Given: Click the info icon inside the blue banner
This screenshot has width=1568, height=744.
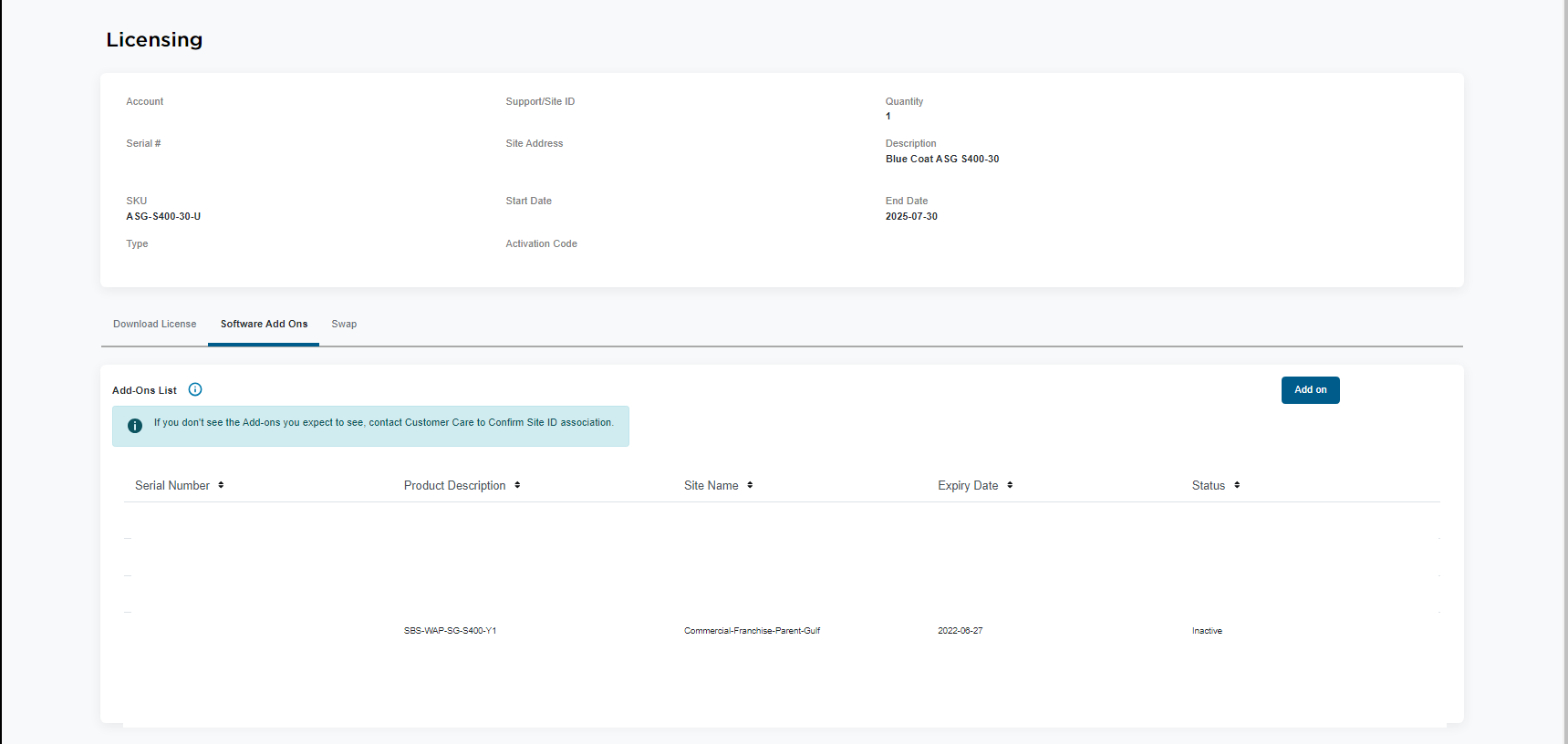Looking at the screenshot, I should [135, 426].
